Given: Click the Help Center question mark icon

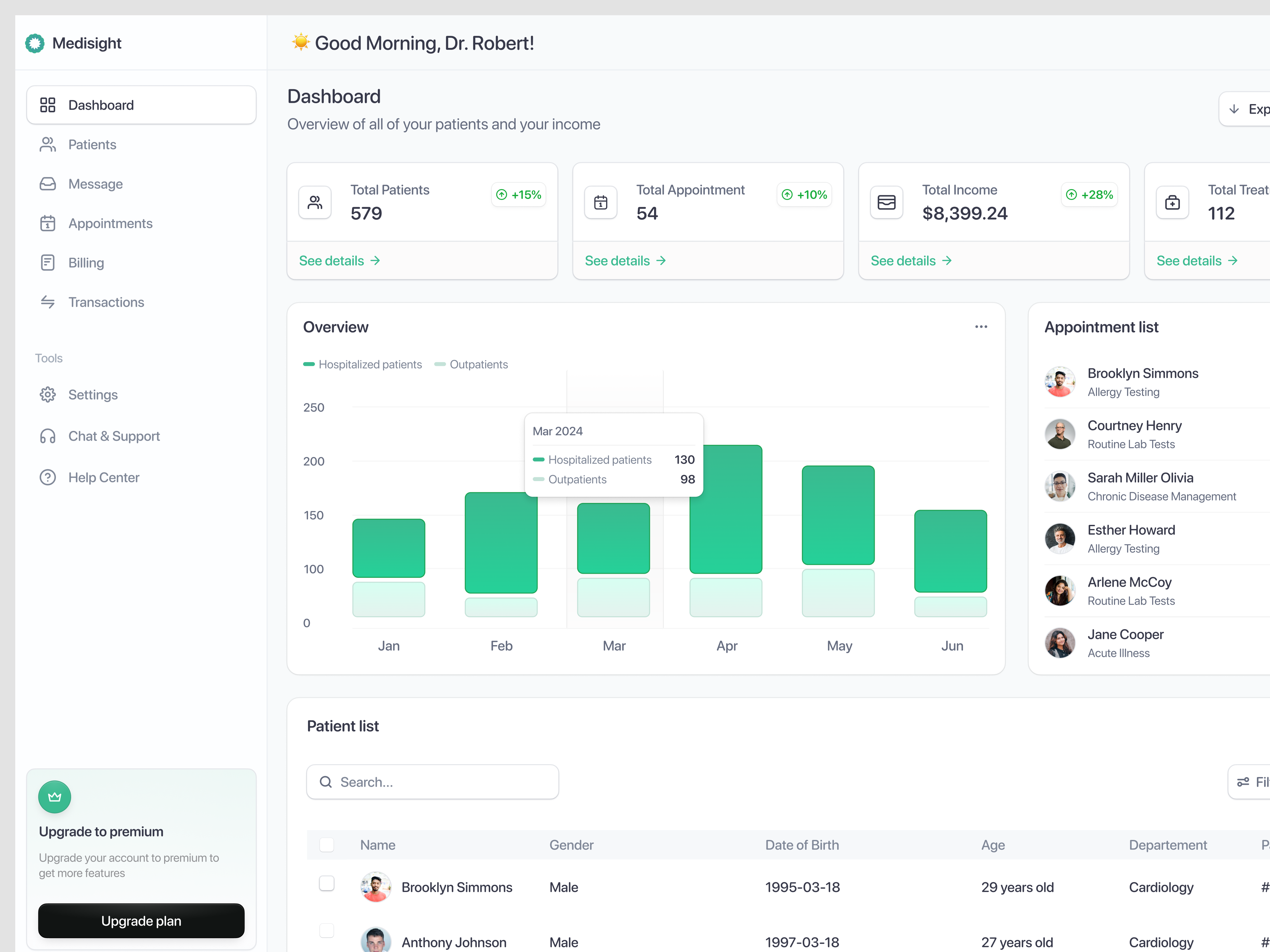Looking at the screenshot, I should pyautogui.click(x=48, y=477).
